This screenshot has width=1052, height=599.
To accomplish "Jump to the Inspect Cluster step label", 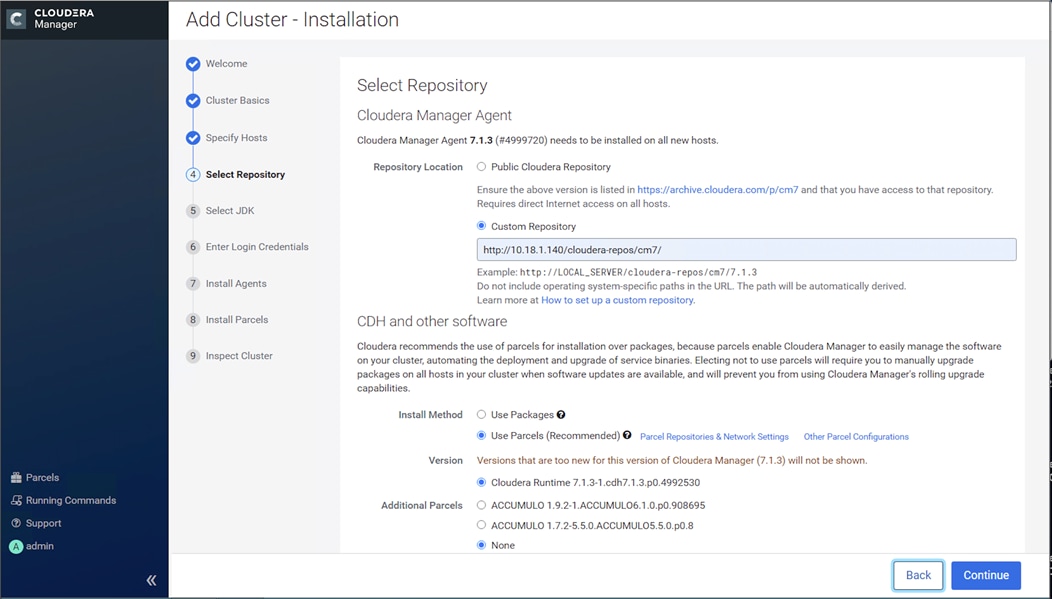I will [x=239, y=356].
